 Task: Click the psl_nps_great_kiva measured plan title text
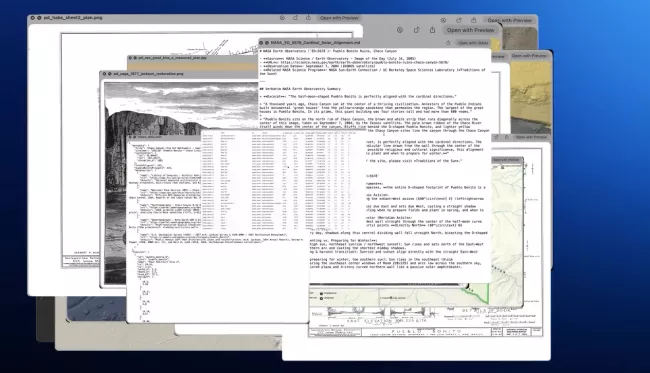(x=172, y=58)
